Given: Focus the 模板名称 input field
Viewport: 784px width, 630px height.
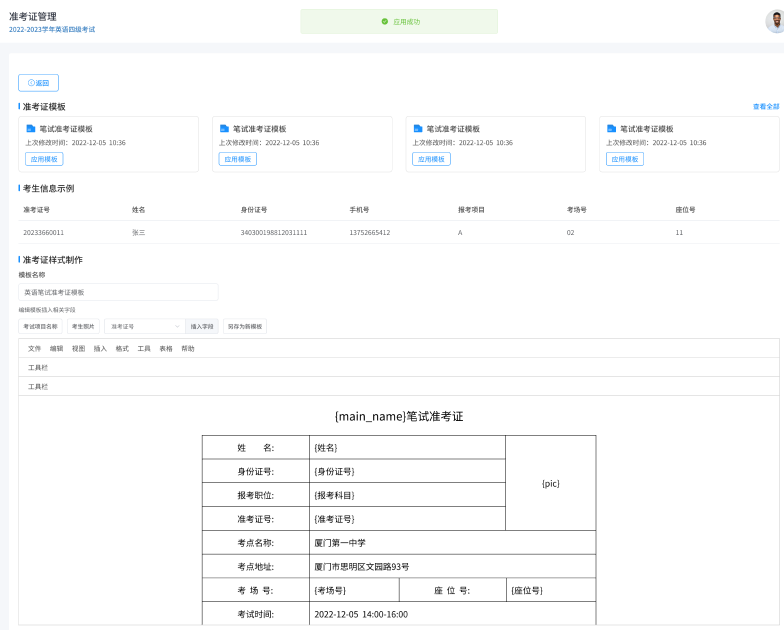Looking at the screenshot, I should point(118,292).
